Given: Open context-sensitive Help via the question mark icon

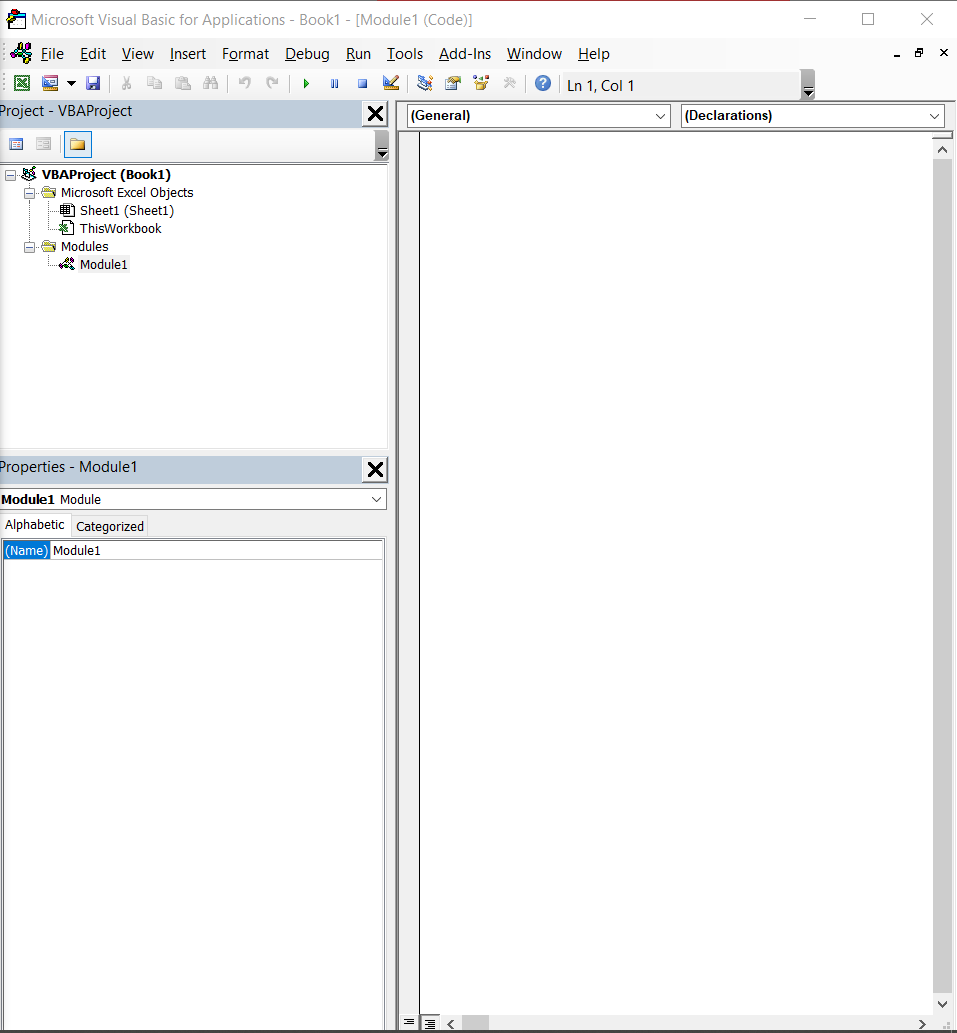Looking at the screenshot, I should (542, 83).
